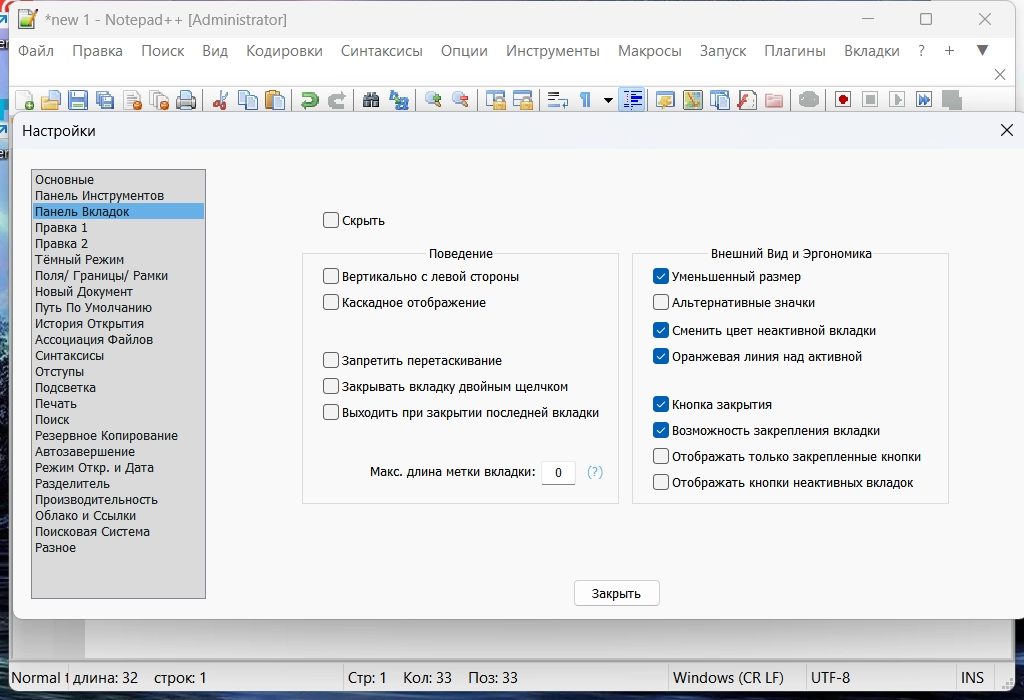Tick 'Альтернативные значки' checkbox

661,303
